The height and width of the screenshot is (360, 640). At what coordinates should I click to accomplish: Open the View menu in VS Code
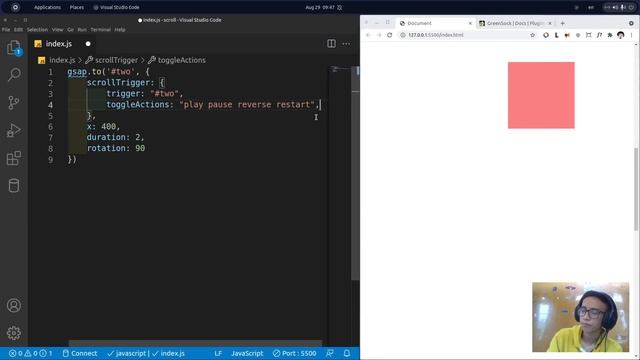(58, 30)
